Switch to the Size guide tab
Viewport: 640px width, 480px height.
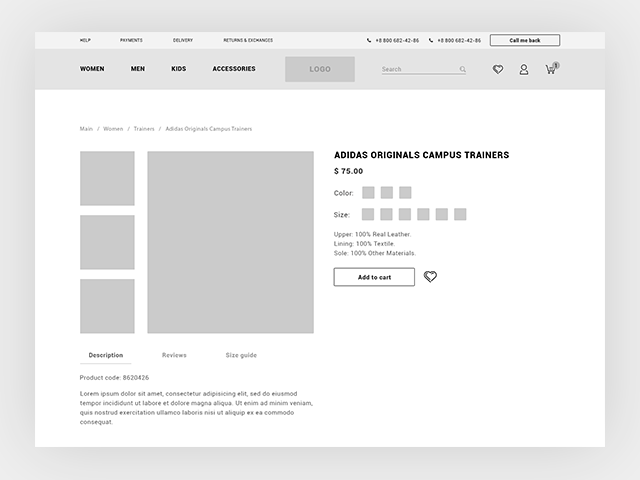coord(241,355)
